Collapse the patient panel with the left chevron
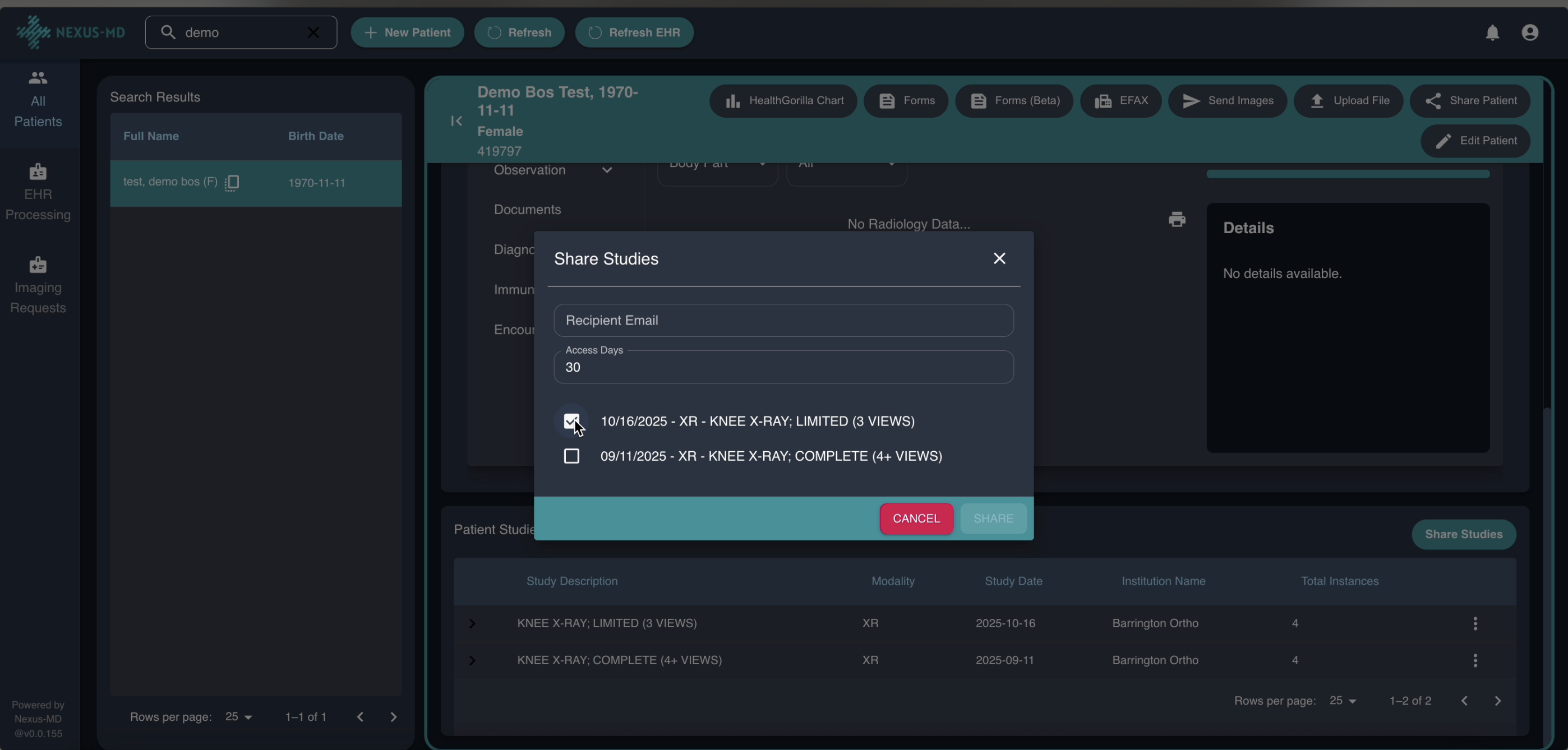 456,121
